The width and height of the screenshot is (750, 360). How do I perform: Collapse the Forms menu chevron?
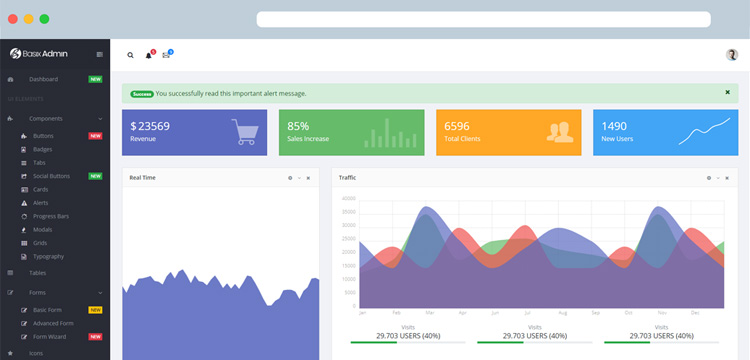[100, 293]
